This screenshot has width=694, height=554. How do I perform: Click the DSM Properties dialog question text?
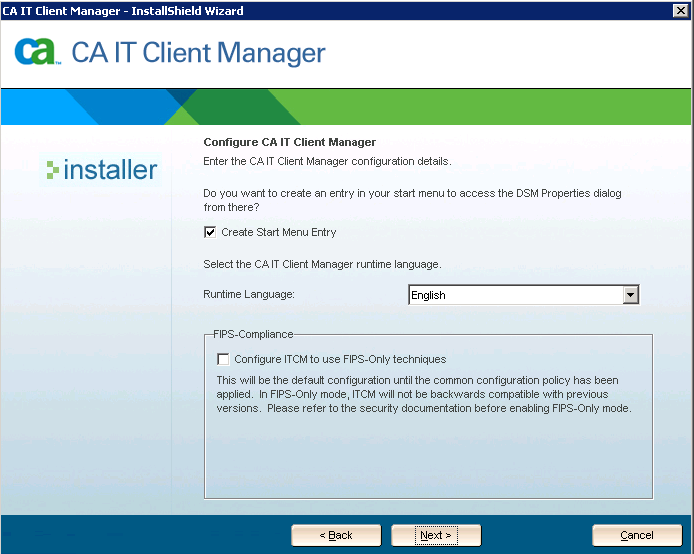pos(412,200)
